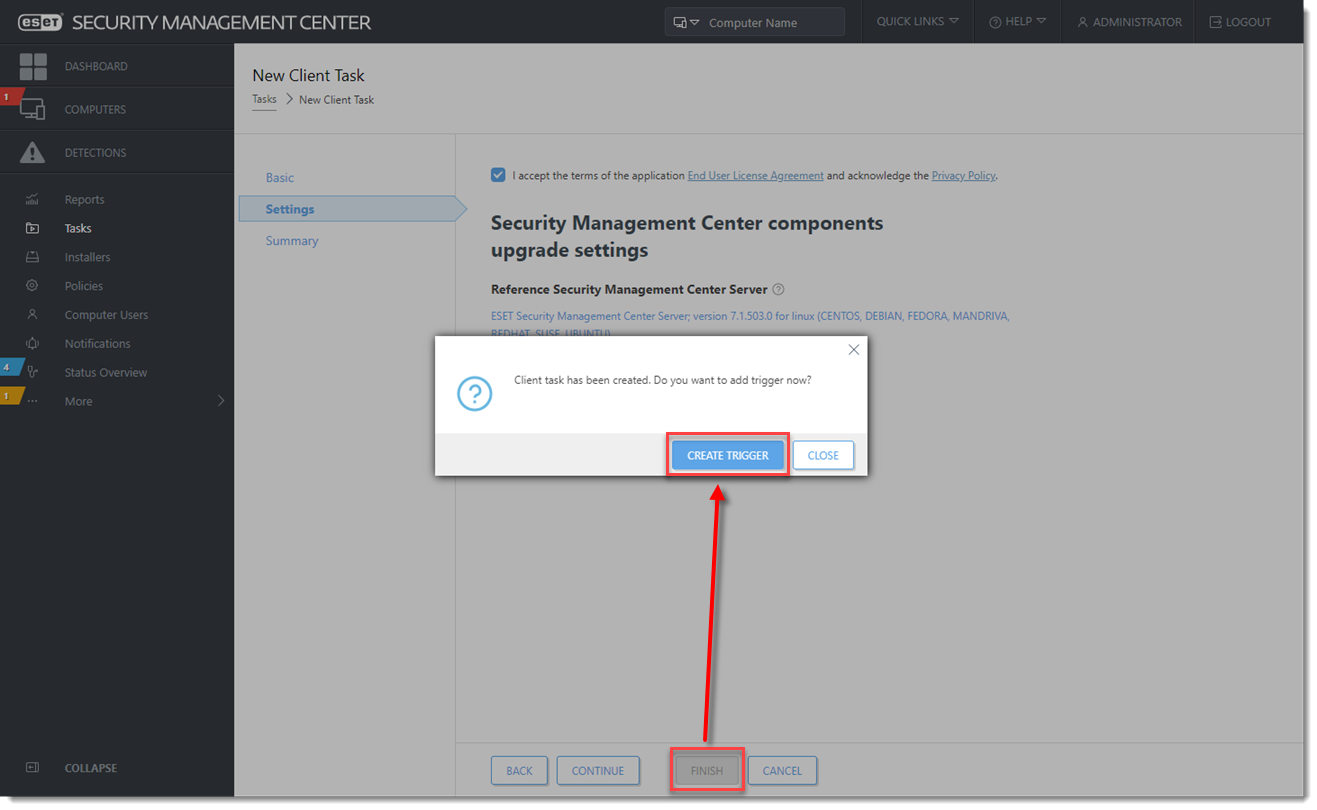Click Cancel button
Screen dimensions: 1317x810
[x=782, y=771]
